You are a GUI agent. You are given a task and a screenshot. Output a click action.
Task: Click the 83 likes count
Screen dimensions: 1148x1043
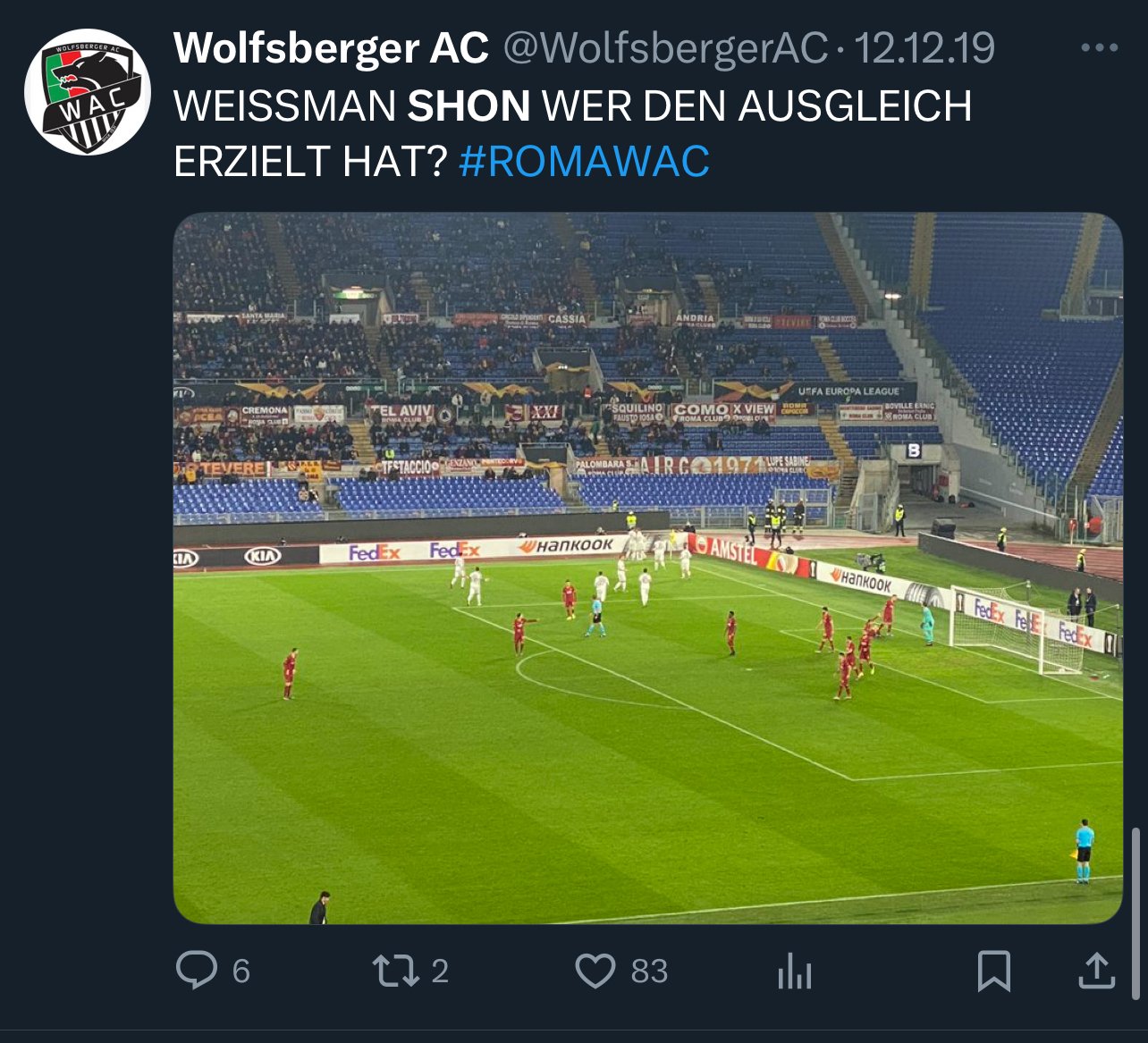coord(650,972)
